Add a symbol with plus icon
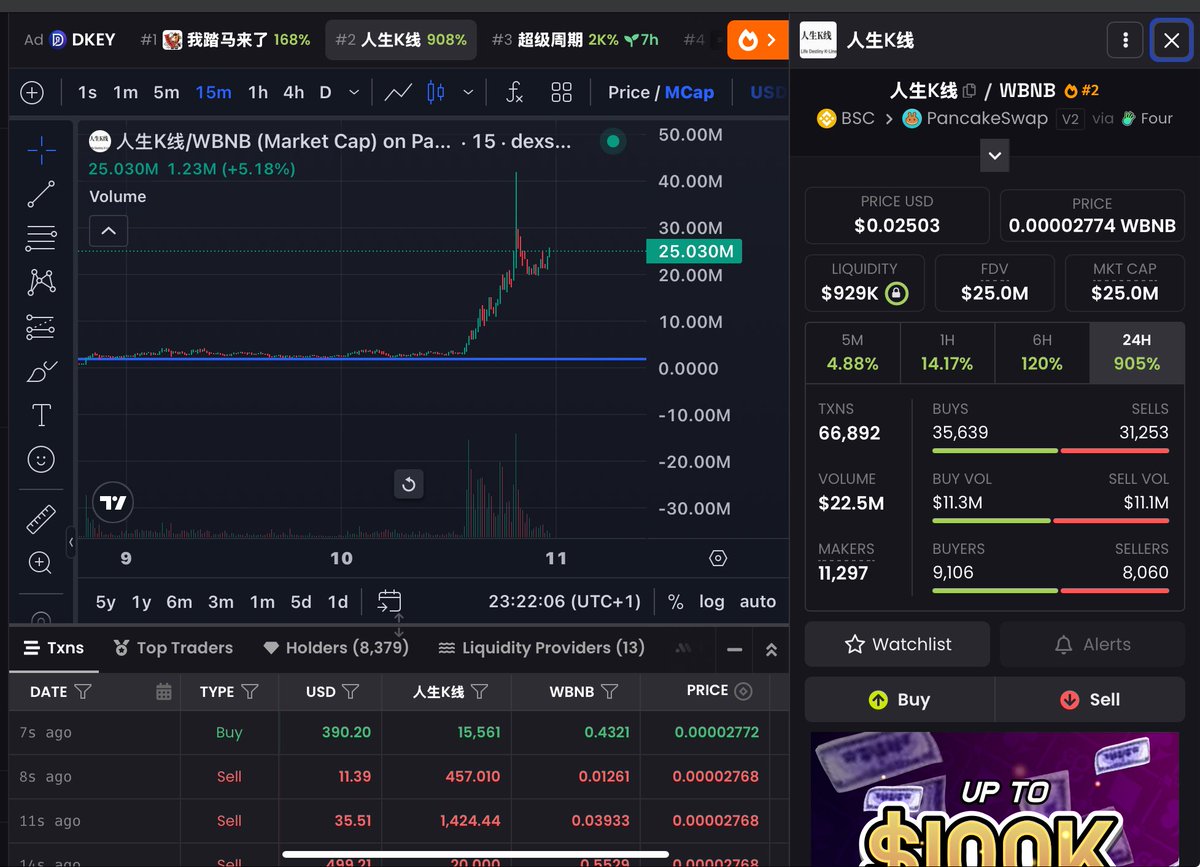This screenshot has width=1200, height=867. (x=32, y=93)
